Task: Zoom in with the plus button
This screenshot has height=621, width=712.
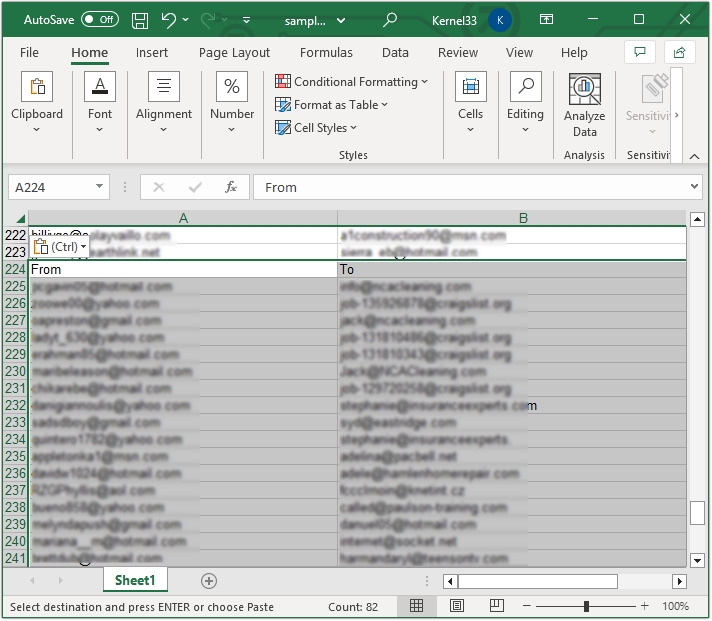Action: 644,606
